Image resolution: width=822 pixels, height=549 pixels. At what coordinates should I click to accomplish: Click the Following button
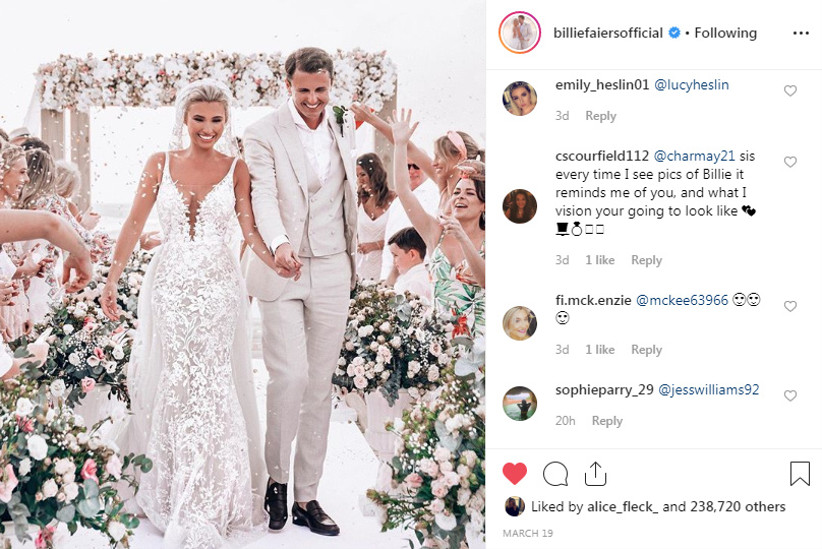(x=726, y=33)
